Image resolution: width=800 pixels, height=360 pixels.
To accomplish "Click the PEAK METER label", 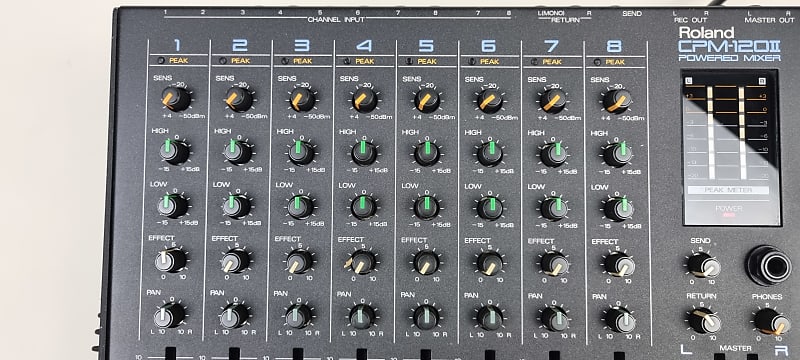I will 729,190.
